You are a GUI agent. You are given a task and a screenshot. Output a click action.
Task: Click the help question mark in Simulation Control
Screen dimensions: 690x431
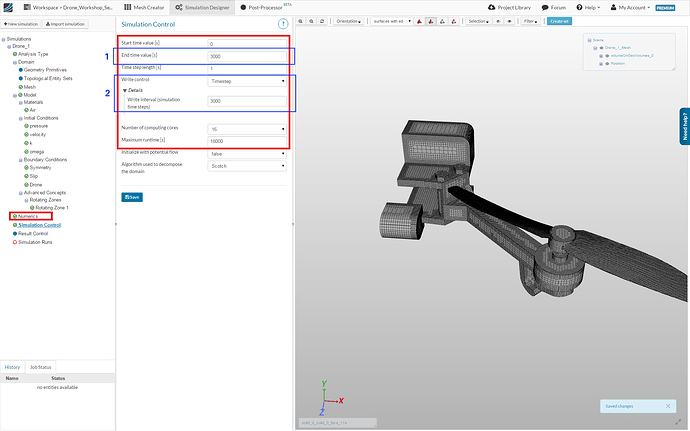click(283, 22)
